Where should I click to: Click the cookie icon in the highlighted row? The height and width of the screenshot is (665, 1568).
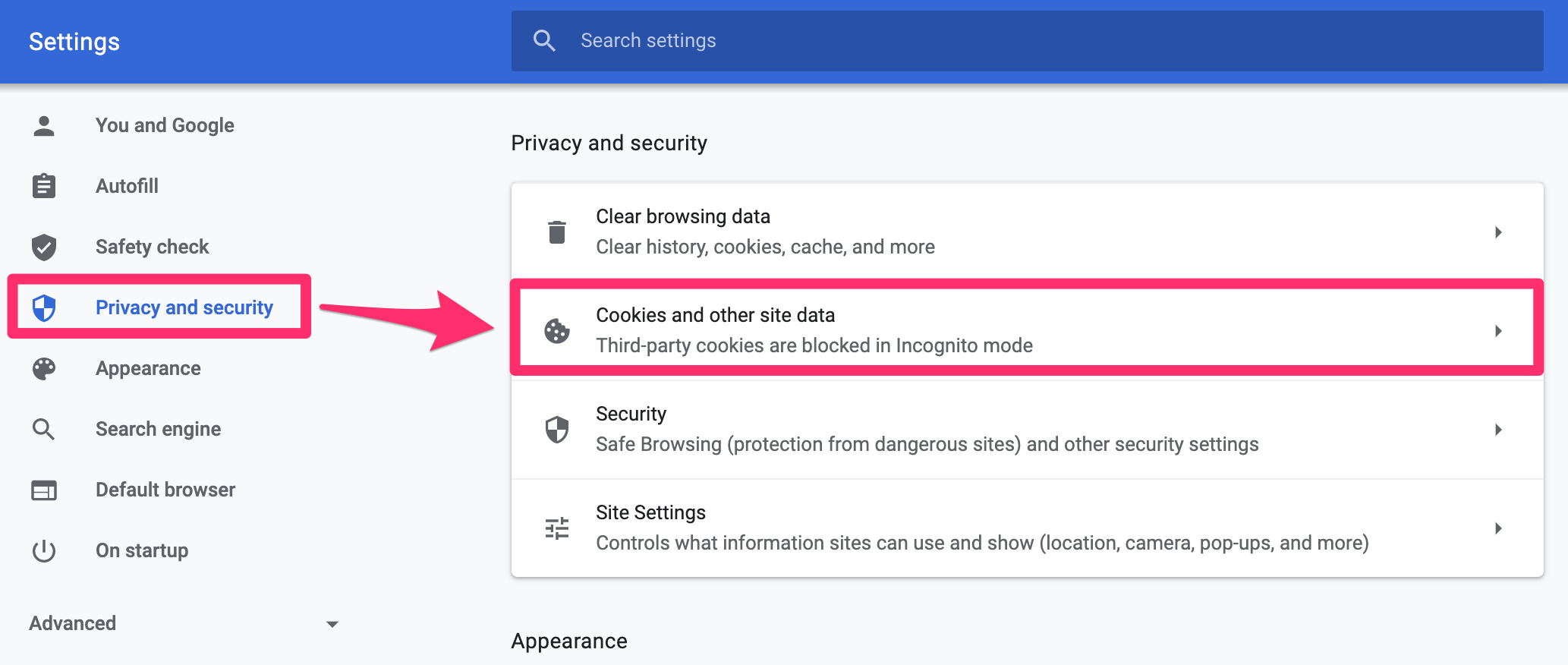pyautogui.click(x=558, y=330)
